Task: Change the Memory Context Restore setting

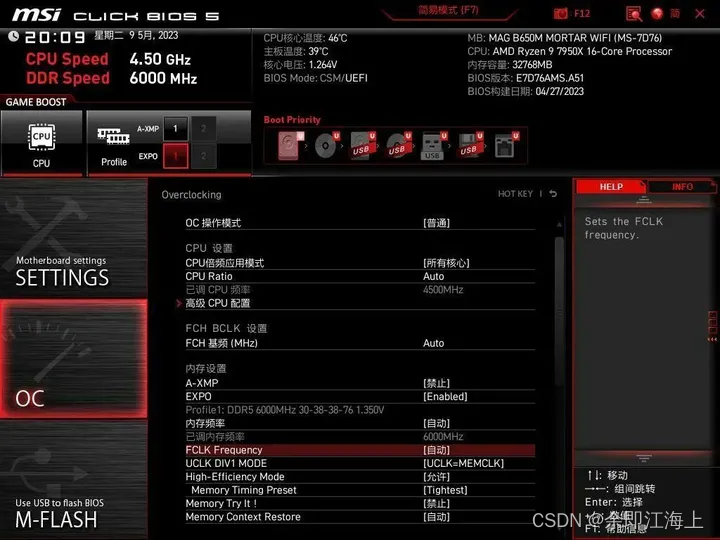Action: pyautogui.click(x=360, y=517)
